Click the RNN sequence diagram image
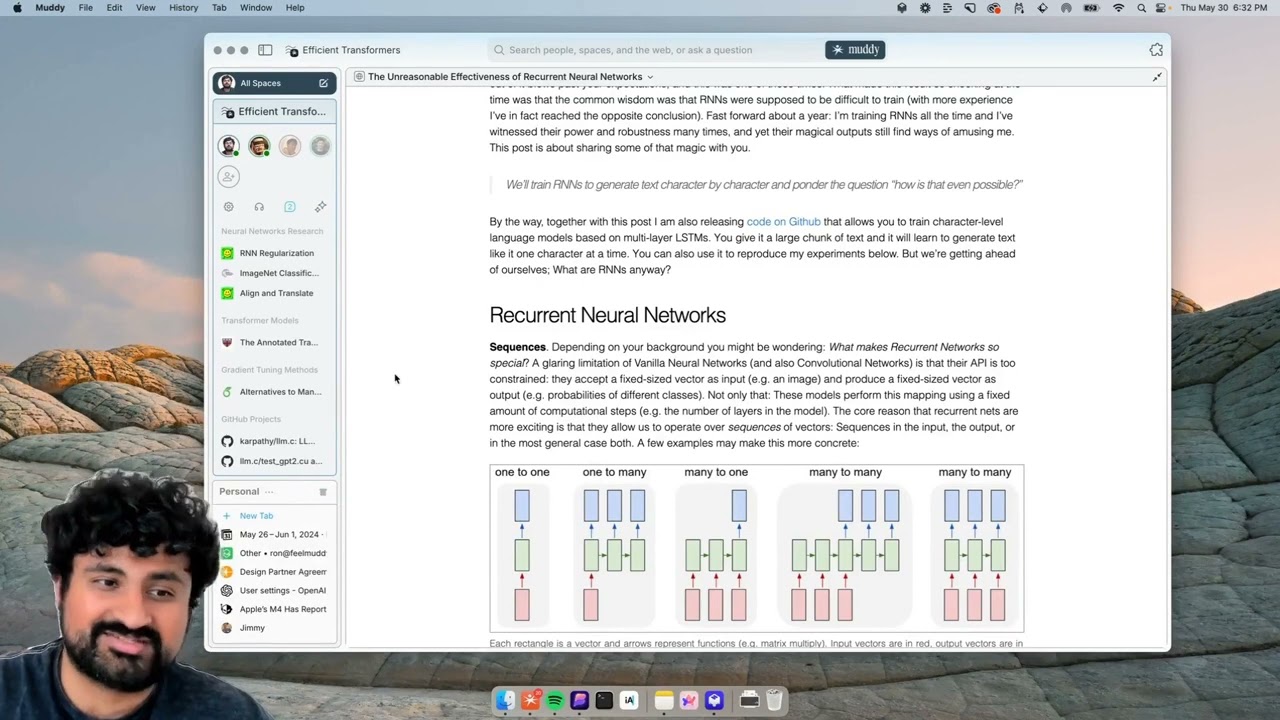Screen dimensions: 1280x720 pos(757,548)
